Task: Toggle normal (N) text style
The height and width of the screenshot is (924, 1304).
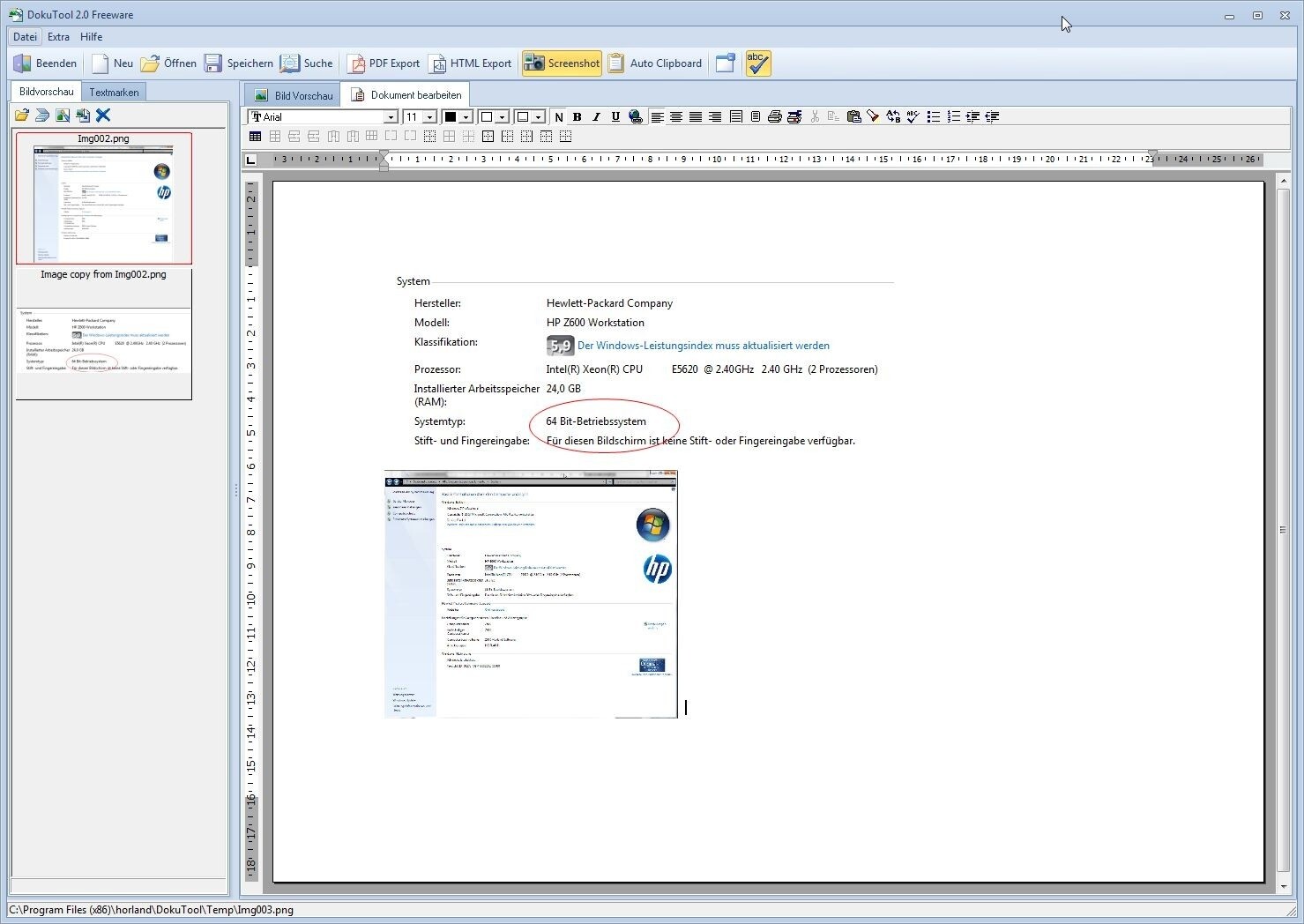Action: click(x=558, y=116)
